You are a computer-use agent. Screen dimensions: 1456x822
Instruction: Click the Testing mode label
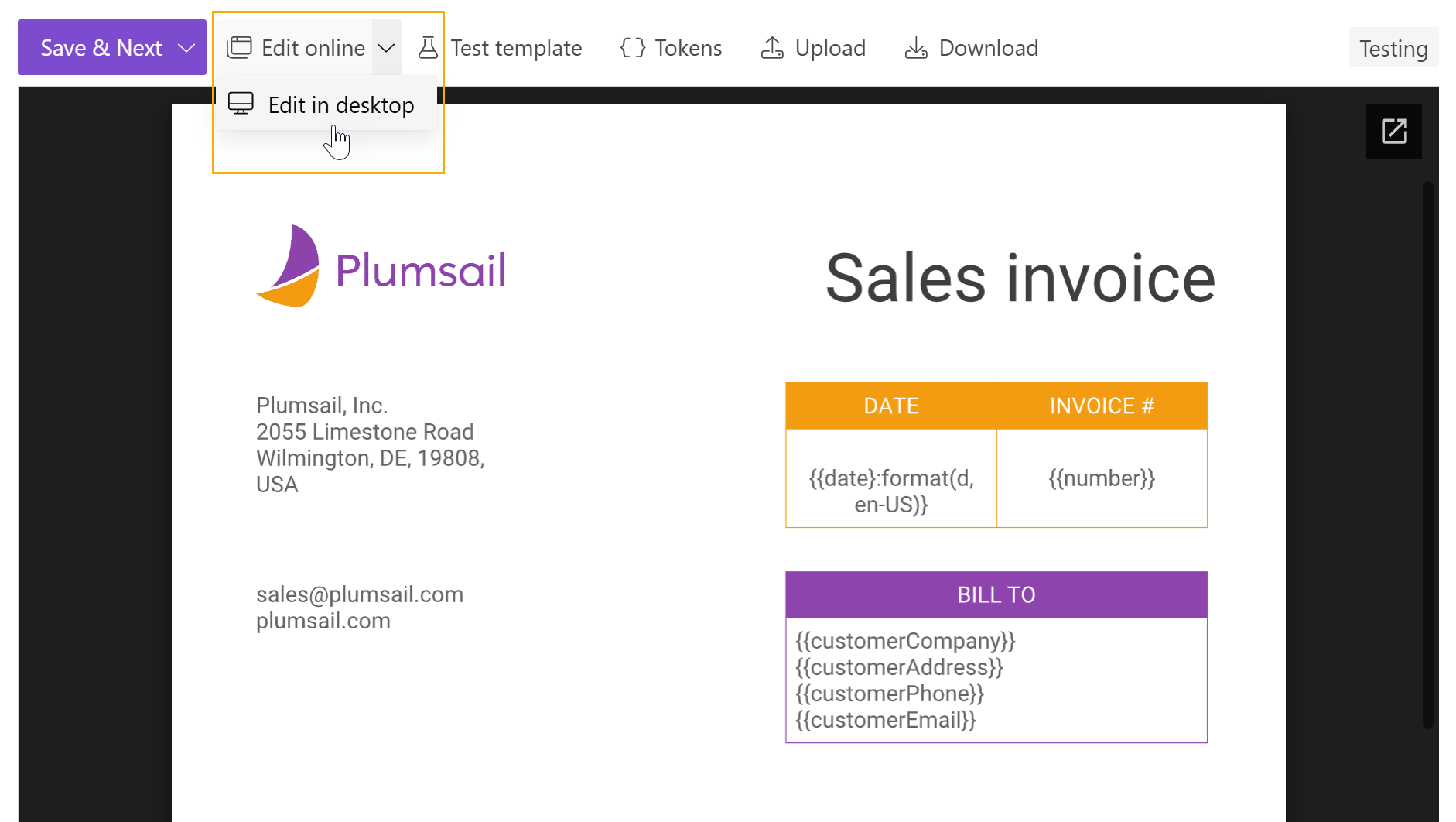pos(1393,48)
